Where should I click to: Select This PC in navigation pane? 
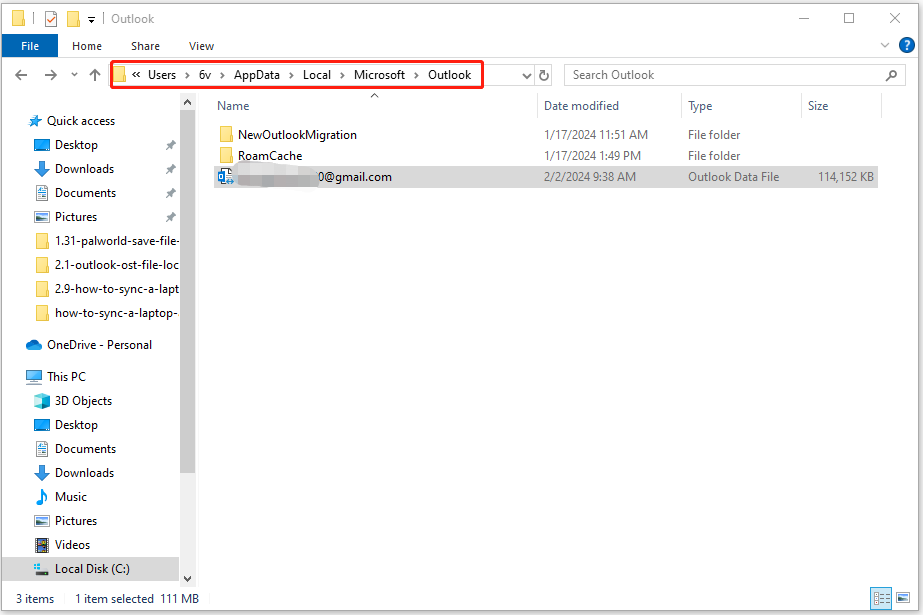point(66,377)
